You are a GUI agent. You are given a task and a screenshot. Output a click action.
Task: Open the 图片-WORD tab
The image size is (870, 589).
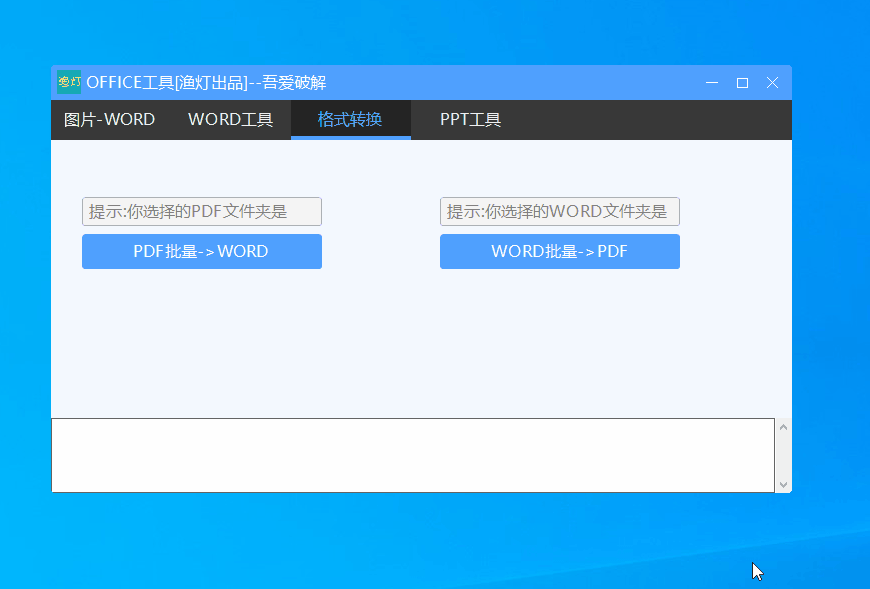109,120
